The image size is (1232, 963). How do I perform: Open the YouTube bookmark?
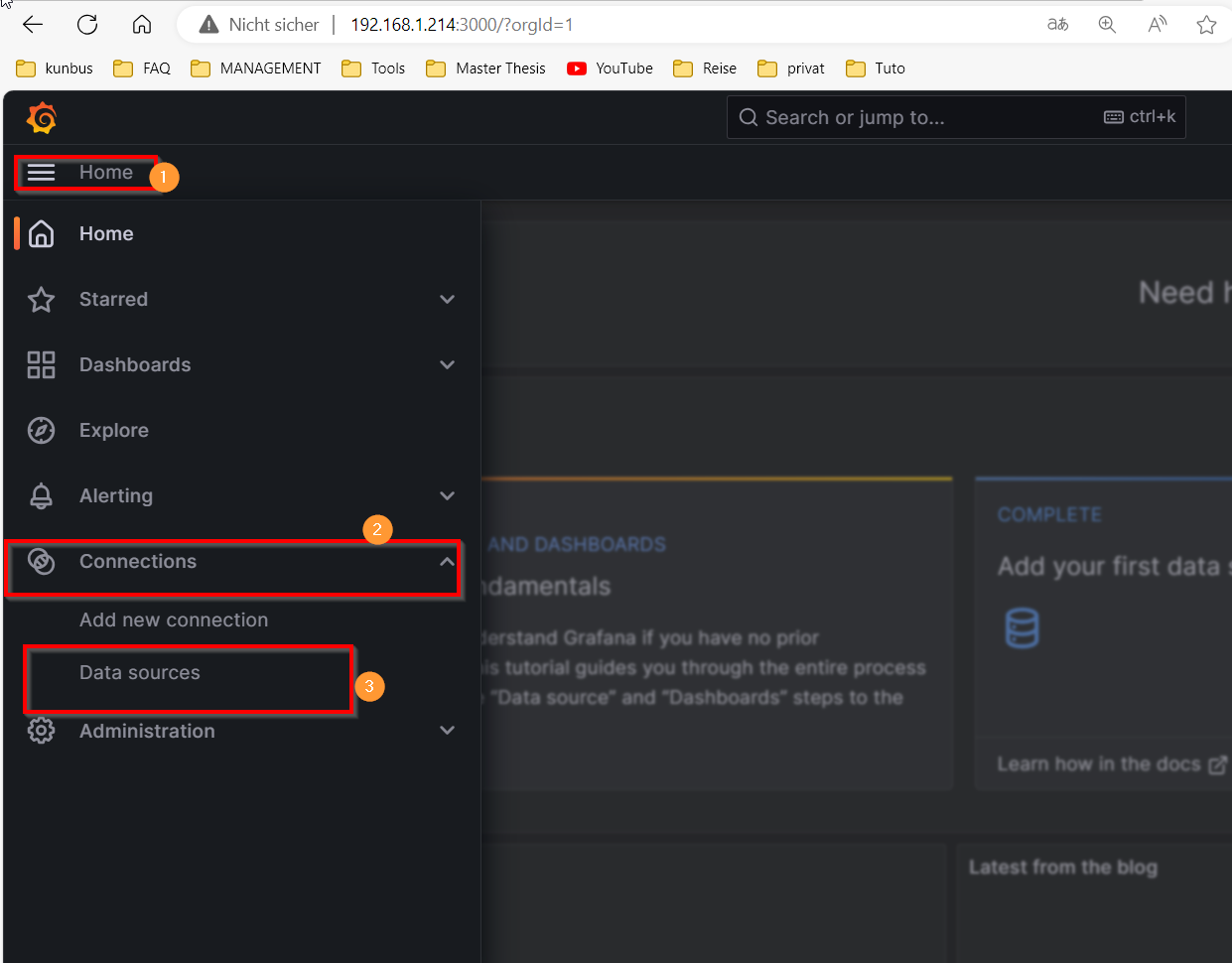point(610,69)
